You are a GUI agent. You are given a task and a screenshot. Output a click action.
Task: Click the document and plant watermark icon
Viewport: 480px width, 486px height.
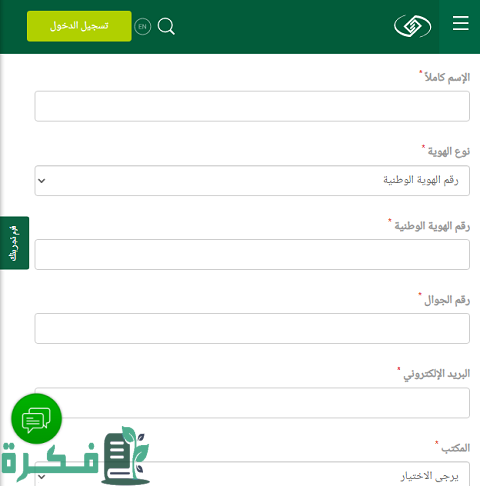click(126, 455)
